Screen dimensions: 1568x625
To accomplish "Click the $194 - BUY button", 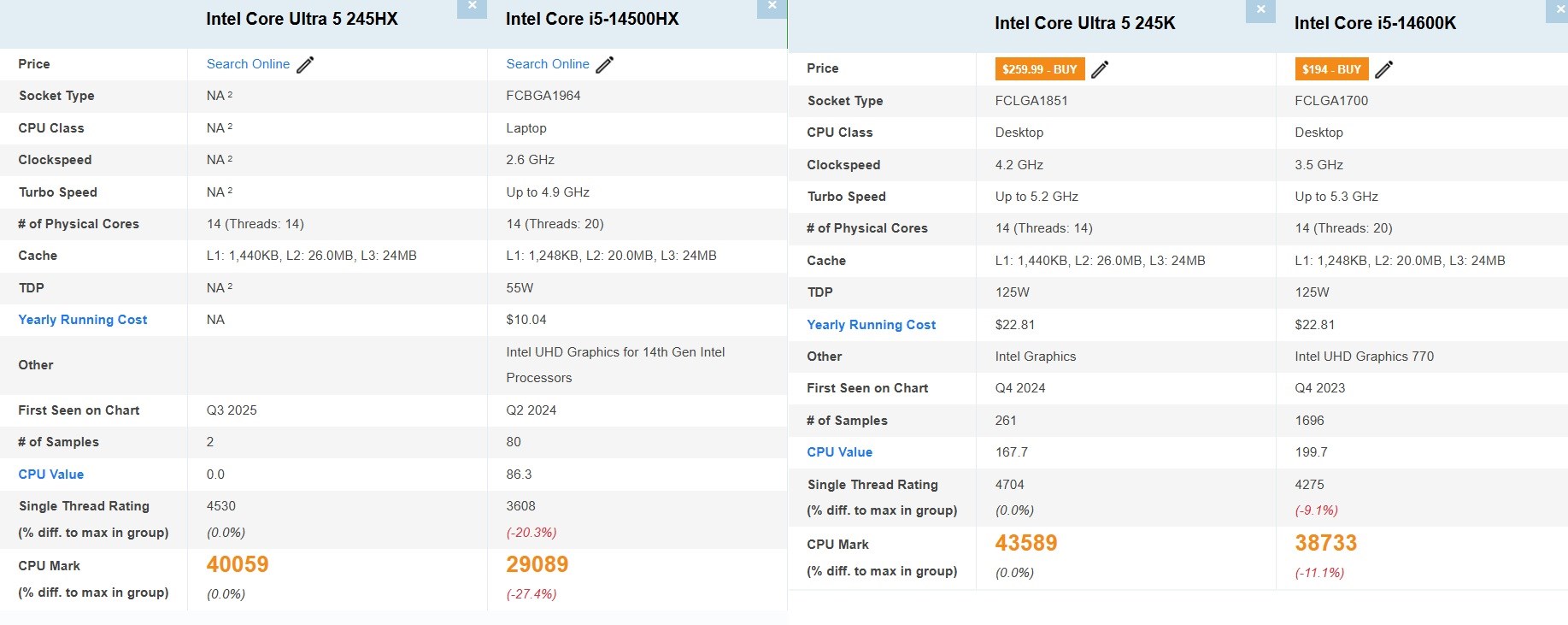I will 1331,69.
